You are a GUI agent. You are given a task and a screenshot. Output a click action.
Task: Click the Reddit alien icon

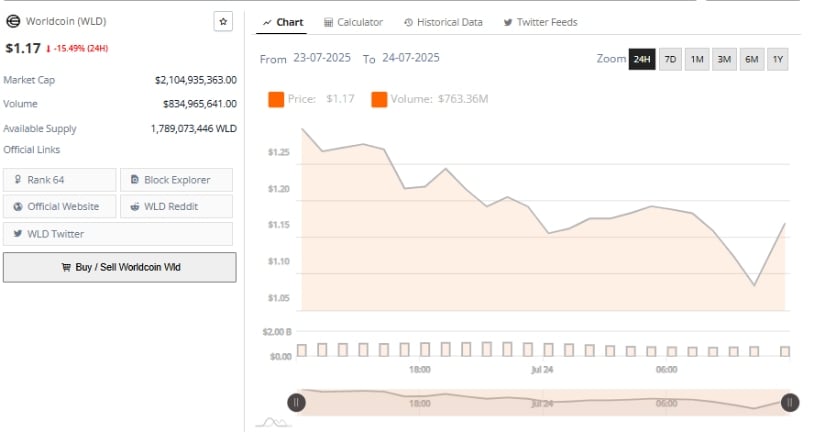click(135, 206)
